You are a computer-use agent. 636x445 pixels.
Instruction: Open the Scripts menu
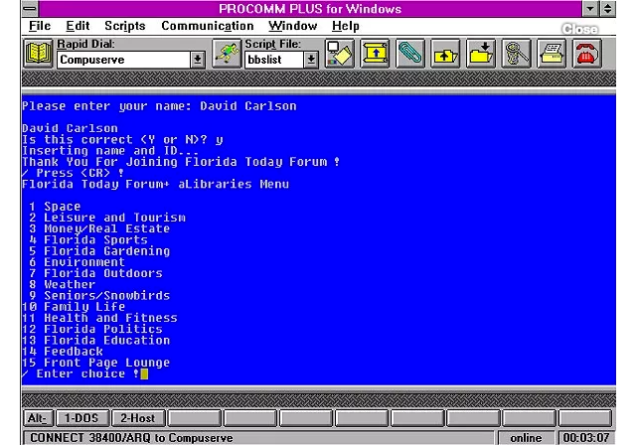click(125, 26)
